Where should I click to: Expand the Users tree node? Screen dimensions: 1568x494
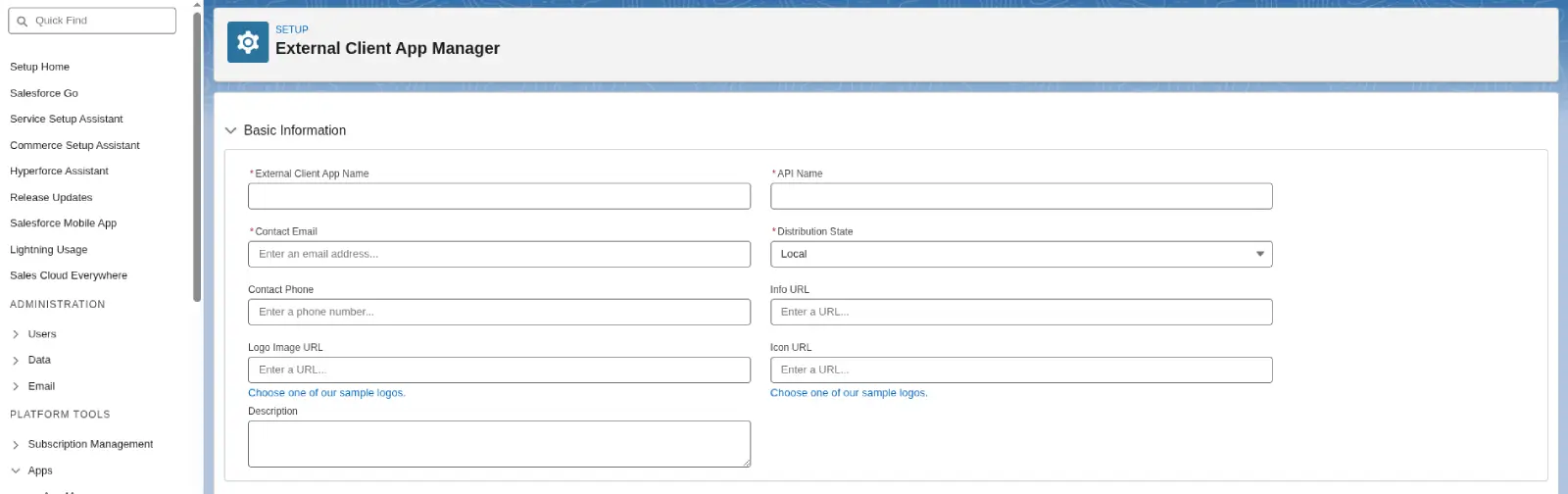(16, 334)
